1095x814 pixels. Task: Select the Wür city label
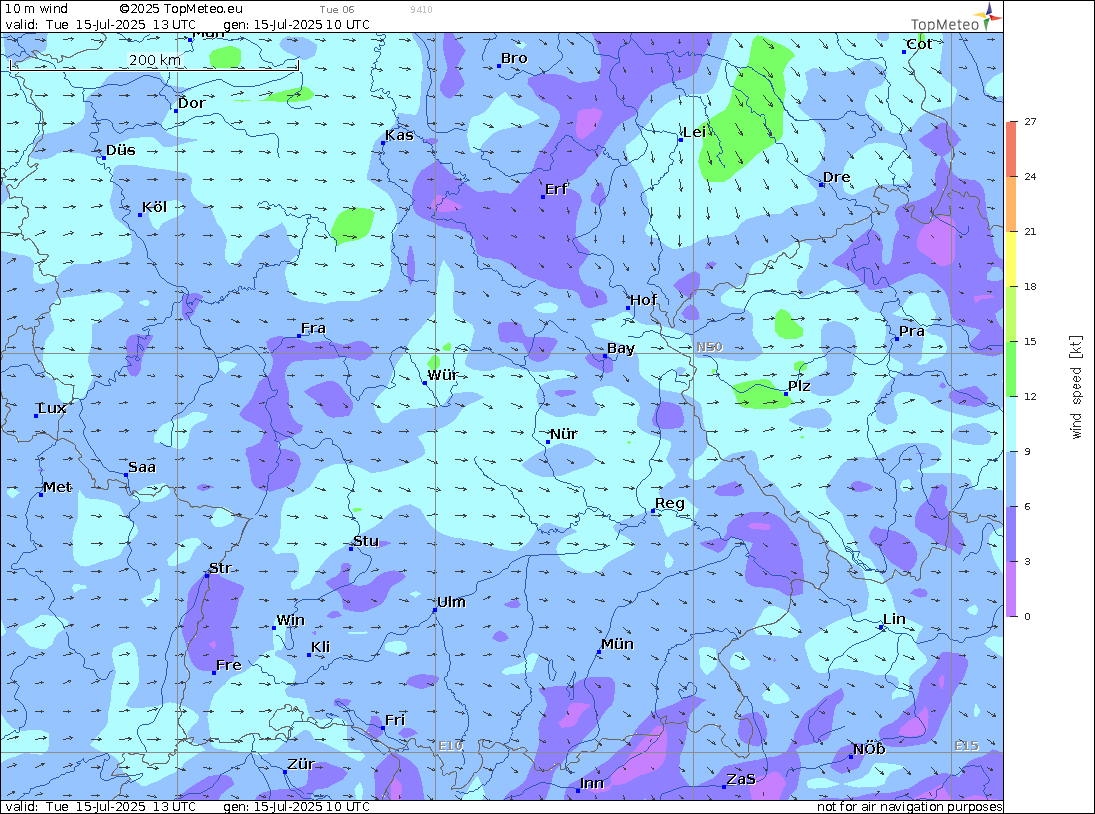pyautogui.click(x=443, y=375)
